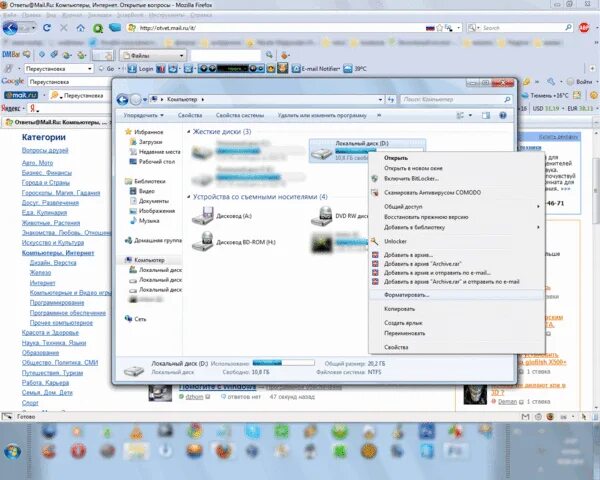The image size is (600, 480).
Task: Choose Rename in the context menu
Action: coord(404,333)
